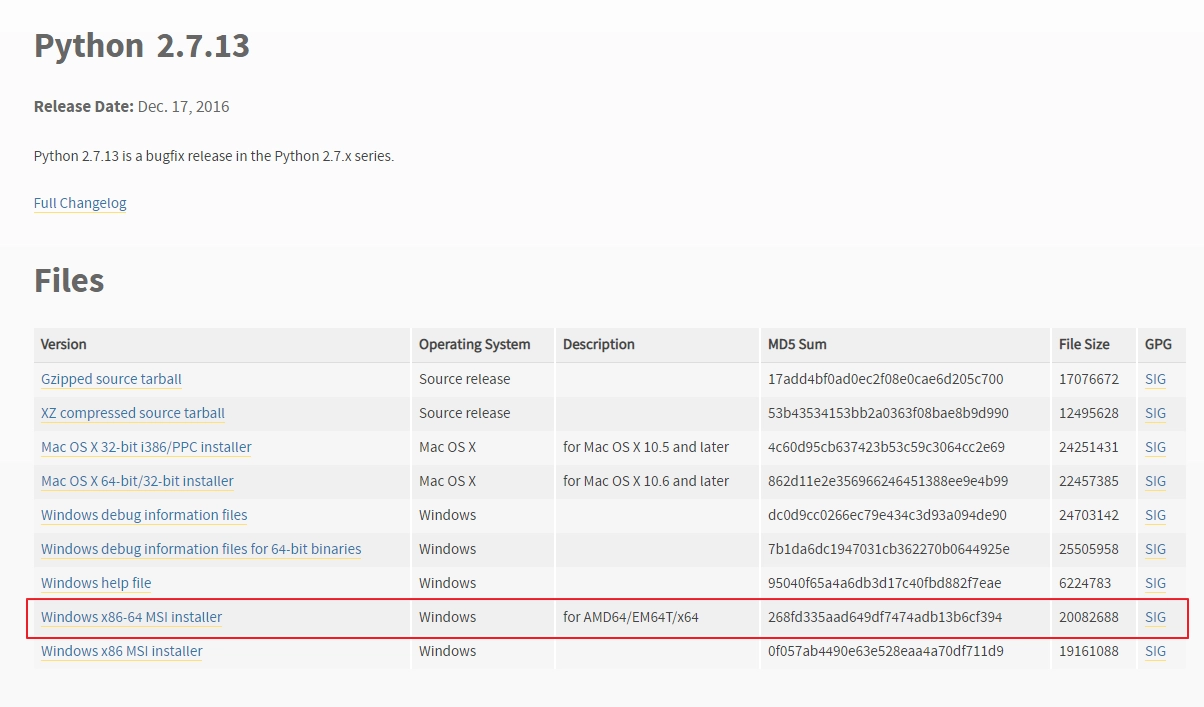Download Windows x86 MSI installer
Image resolution: width=1204 pixels, height=707 pixels.
(122, 651)
